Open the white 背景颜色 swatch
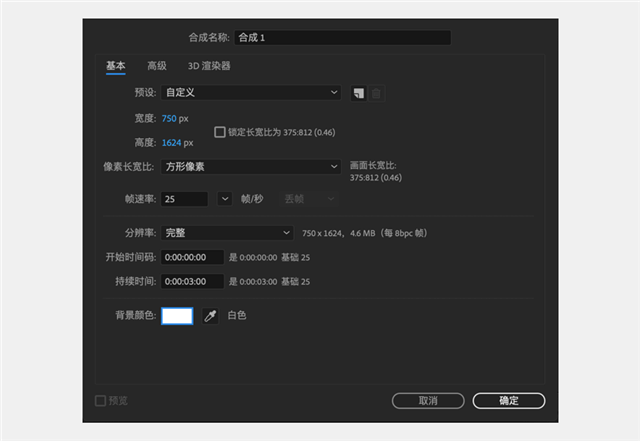The image size is (640, 441). [x=177, y=315]
